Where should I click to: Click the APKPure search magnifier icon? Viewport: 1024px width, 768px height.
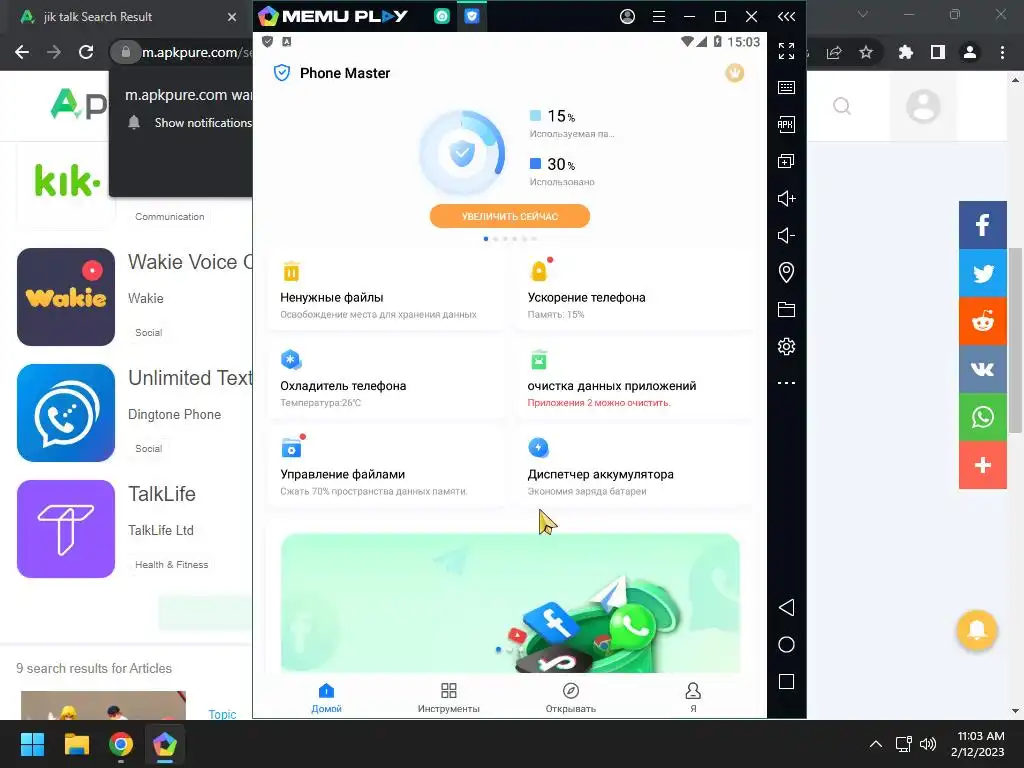[x=842, y=106]
